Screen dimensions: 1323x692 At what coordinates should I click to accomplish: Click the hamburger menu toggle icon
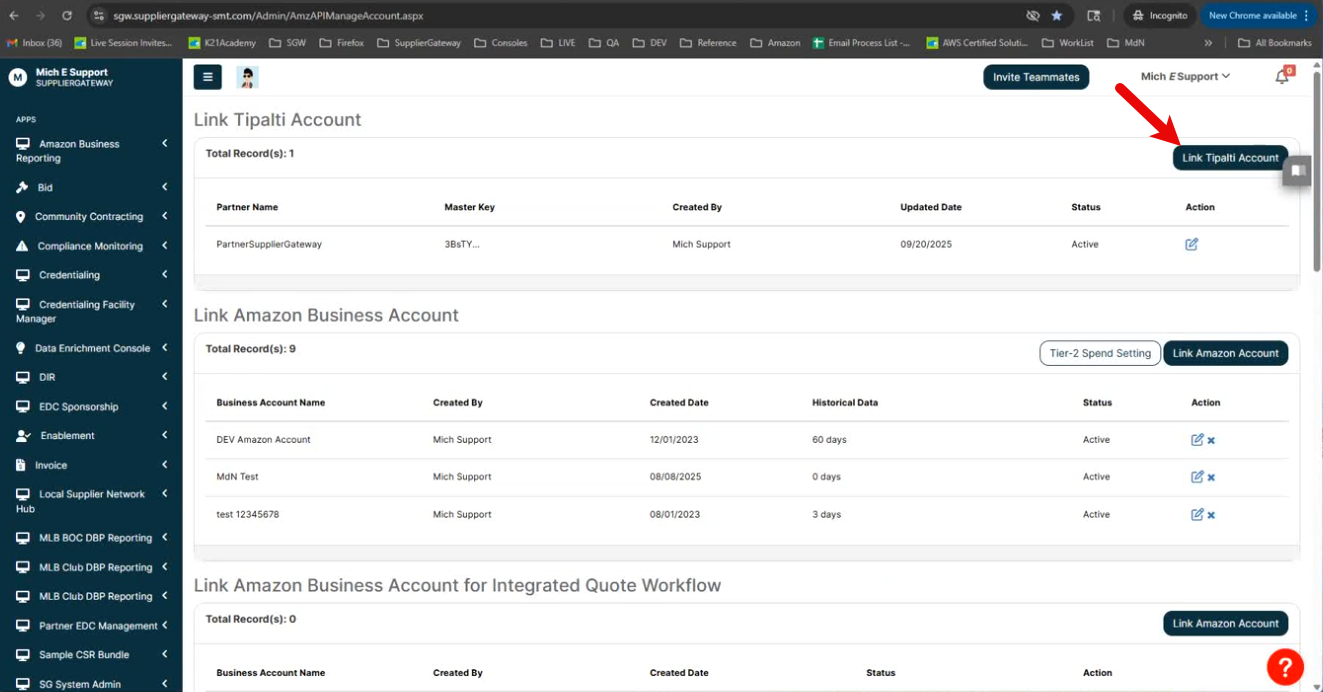coord(207,77)
